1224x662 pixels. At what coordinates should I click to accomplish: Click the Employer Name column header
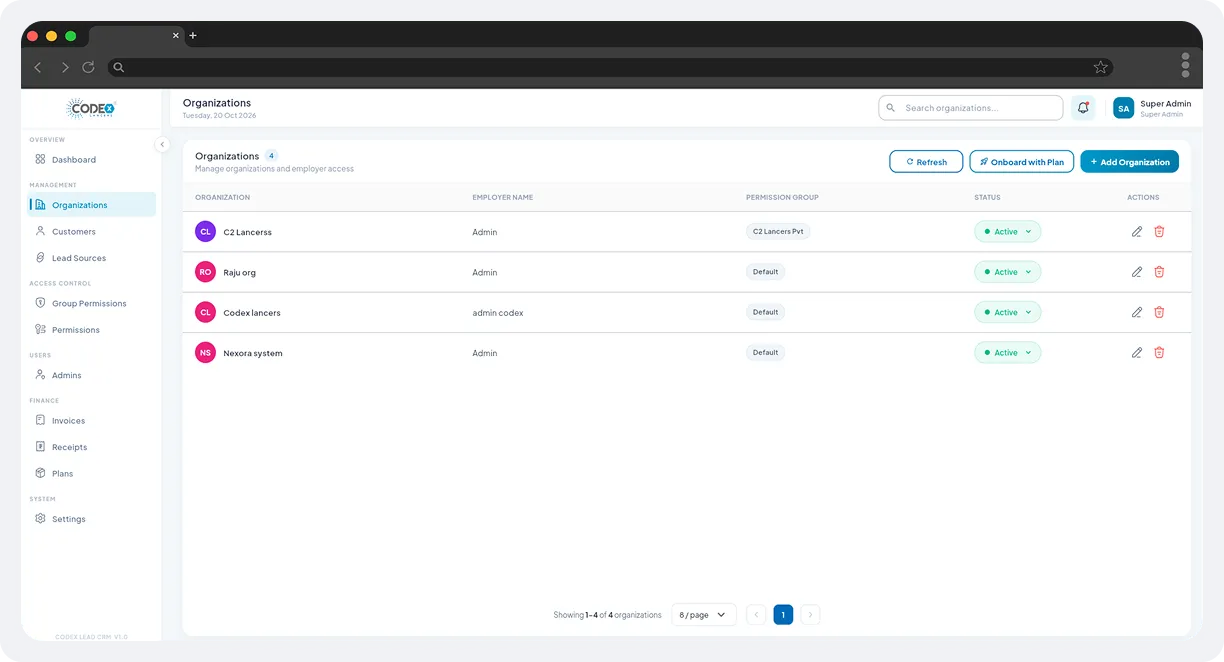[503, 197]
